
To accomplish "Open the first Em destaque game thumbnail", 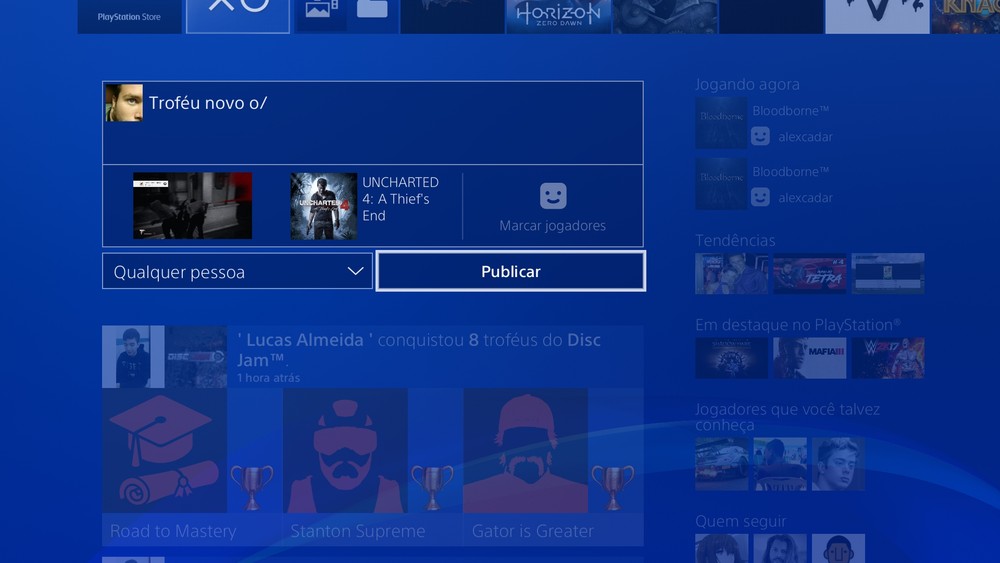I will coord(732,358).
